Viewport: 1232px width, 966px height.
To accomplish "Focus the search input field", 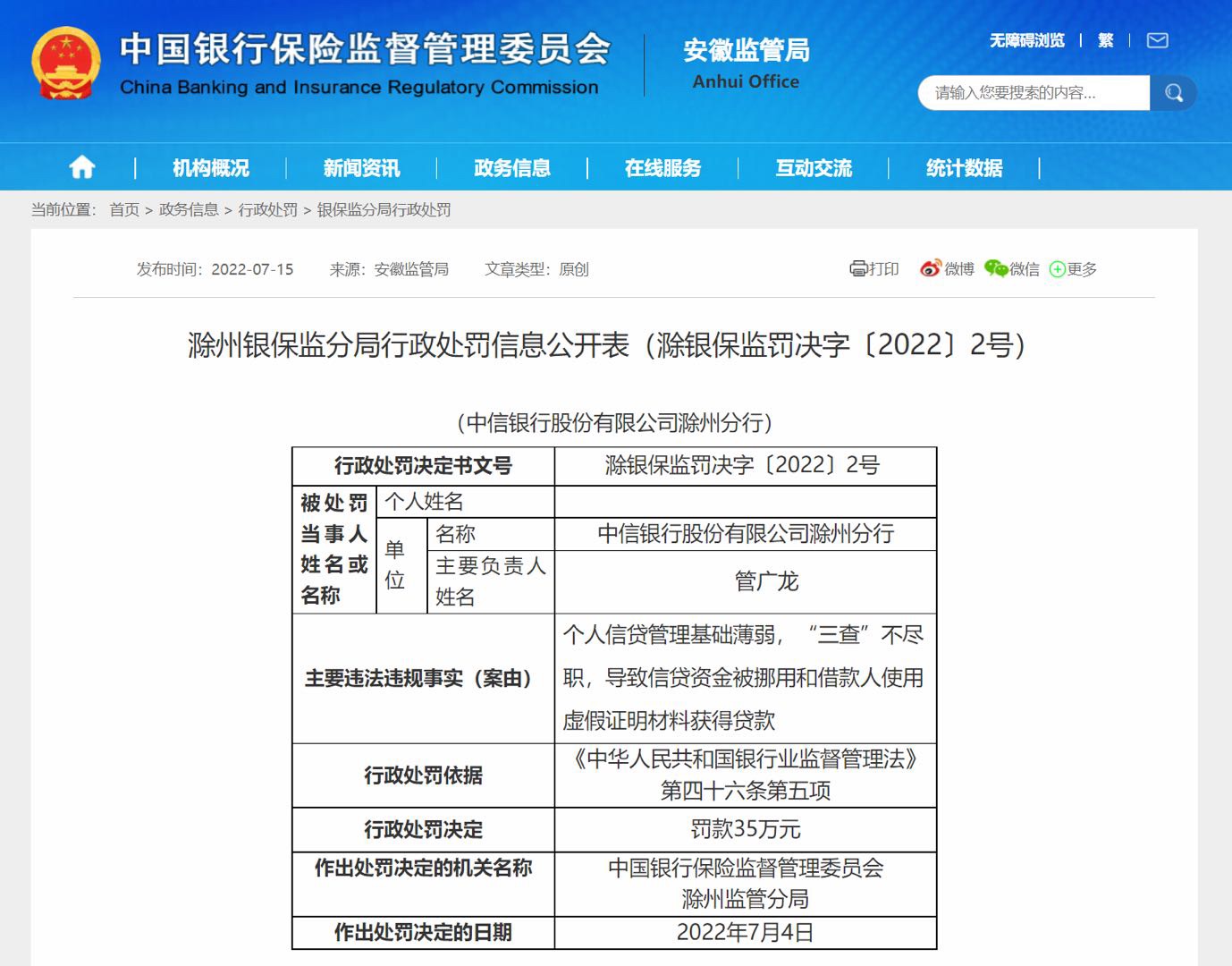I will pyautogui.click(x=1034, y=93).
